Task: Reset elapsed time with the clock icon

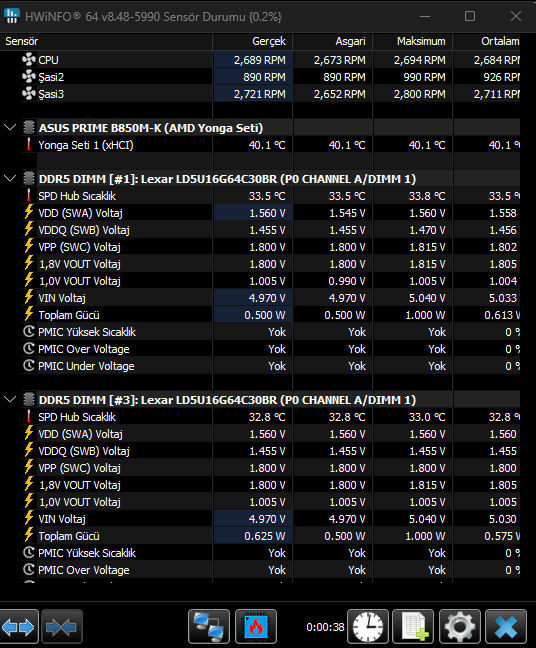Action: pos(368,627)
